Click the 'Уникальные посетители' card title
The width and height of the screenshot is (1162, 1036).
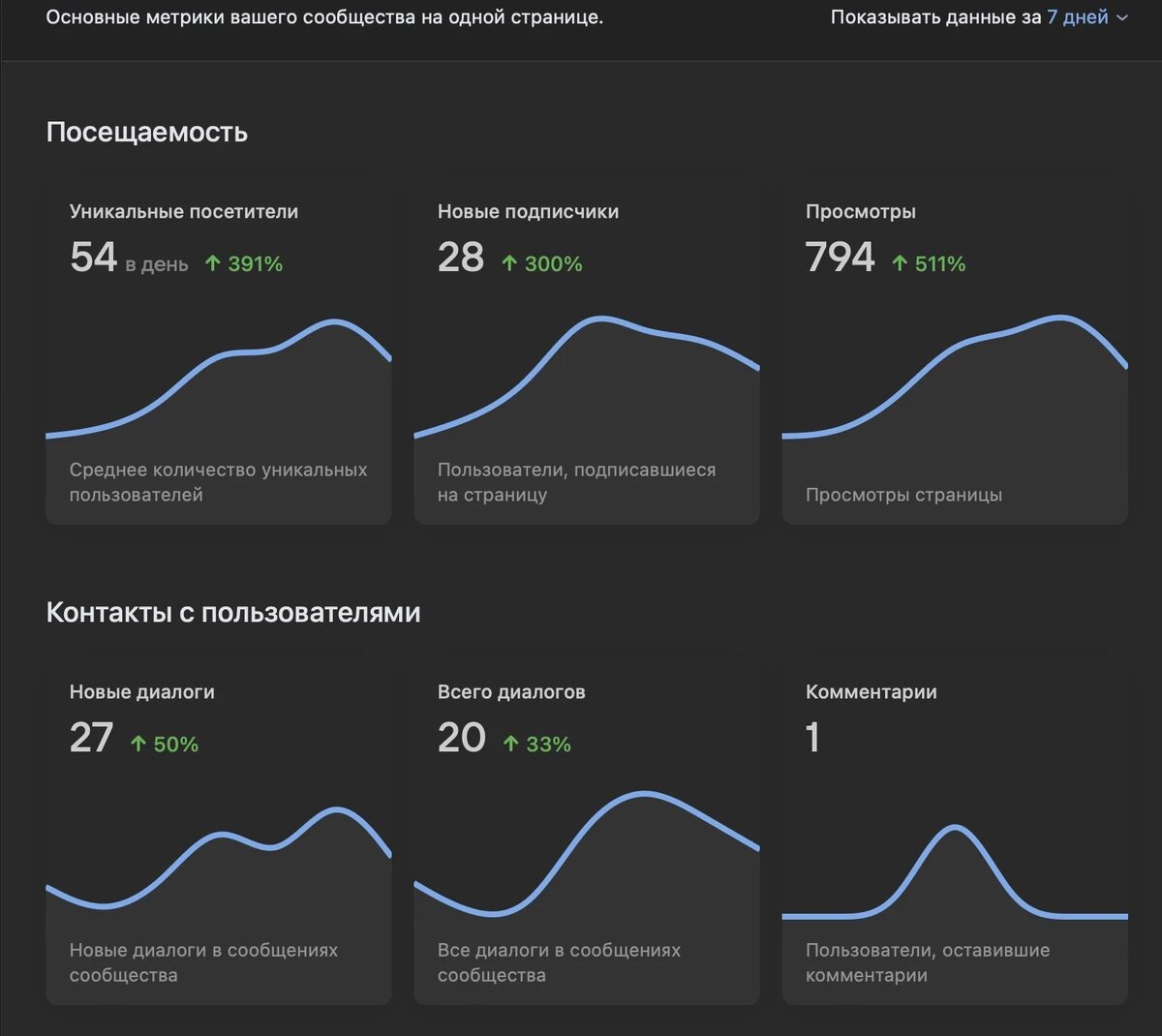(184, 211)
